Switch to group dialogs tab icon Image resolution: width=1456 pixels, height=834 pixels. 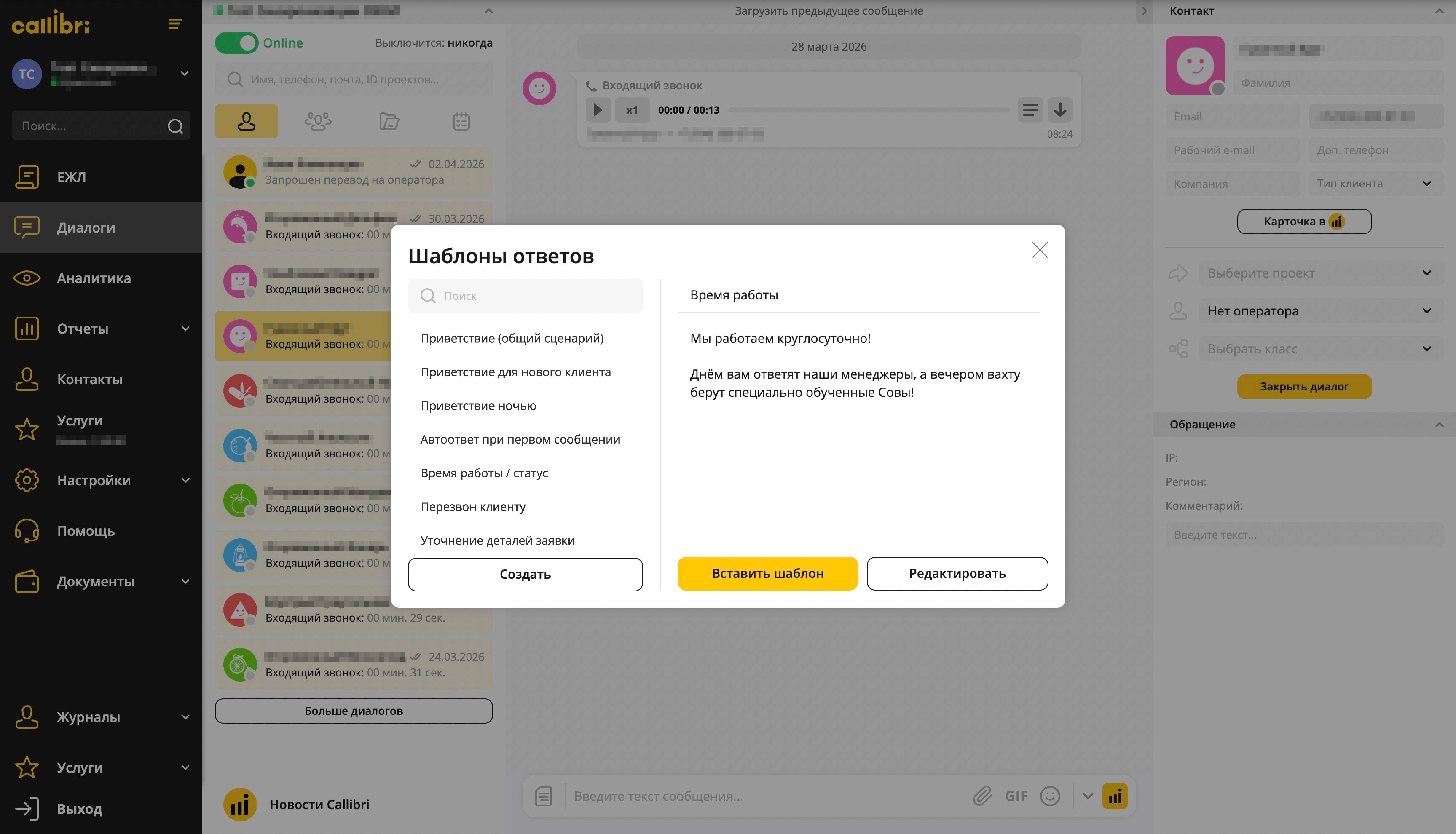click(318, 121)
